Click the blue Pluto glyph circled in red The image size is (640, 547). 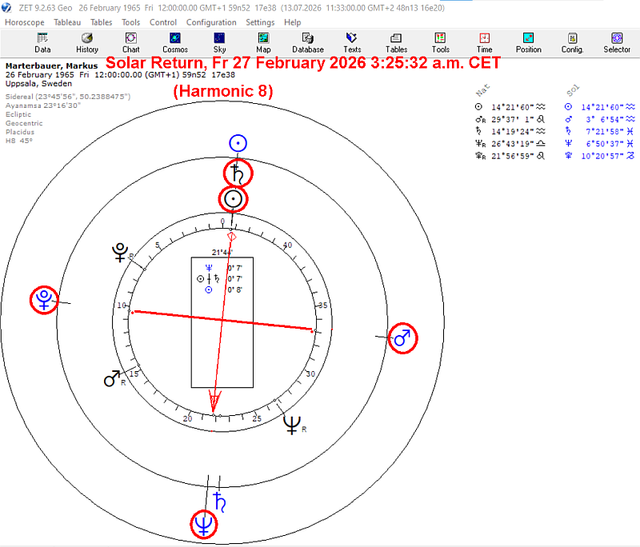point(44,300)
